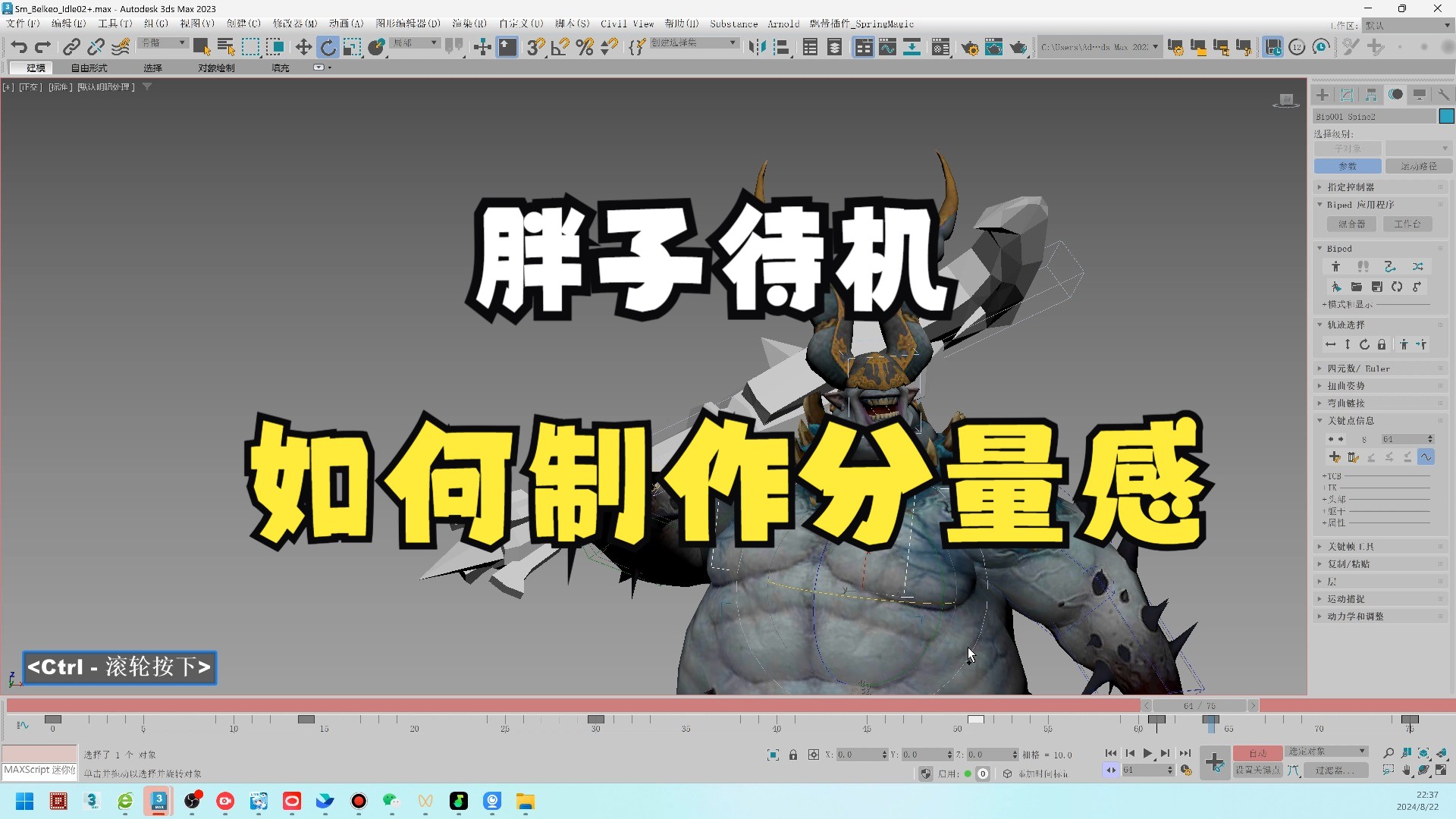Switch to the 自由形式 ribbon tab

pyautogui.click(x=89, y=68)
